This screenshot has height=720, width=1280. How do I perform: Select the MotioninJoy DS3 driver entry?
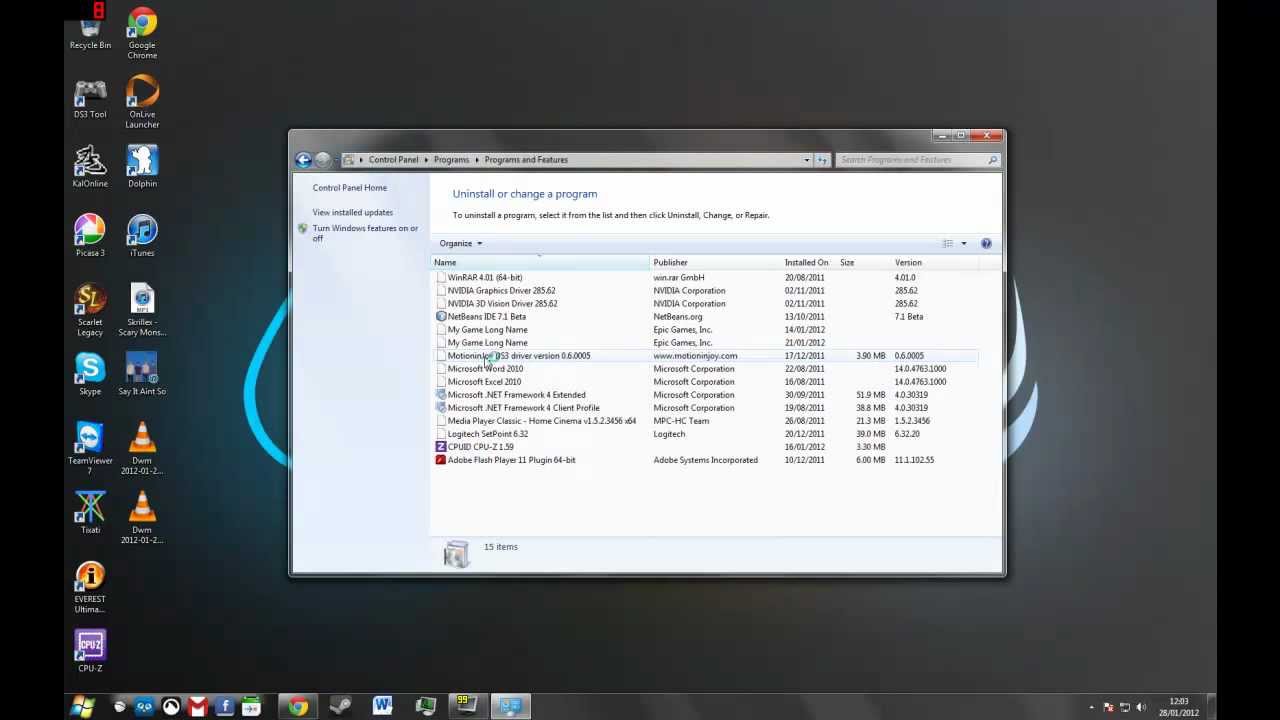[706, 355]
